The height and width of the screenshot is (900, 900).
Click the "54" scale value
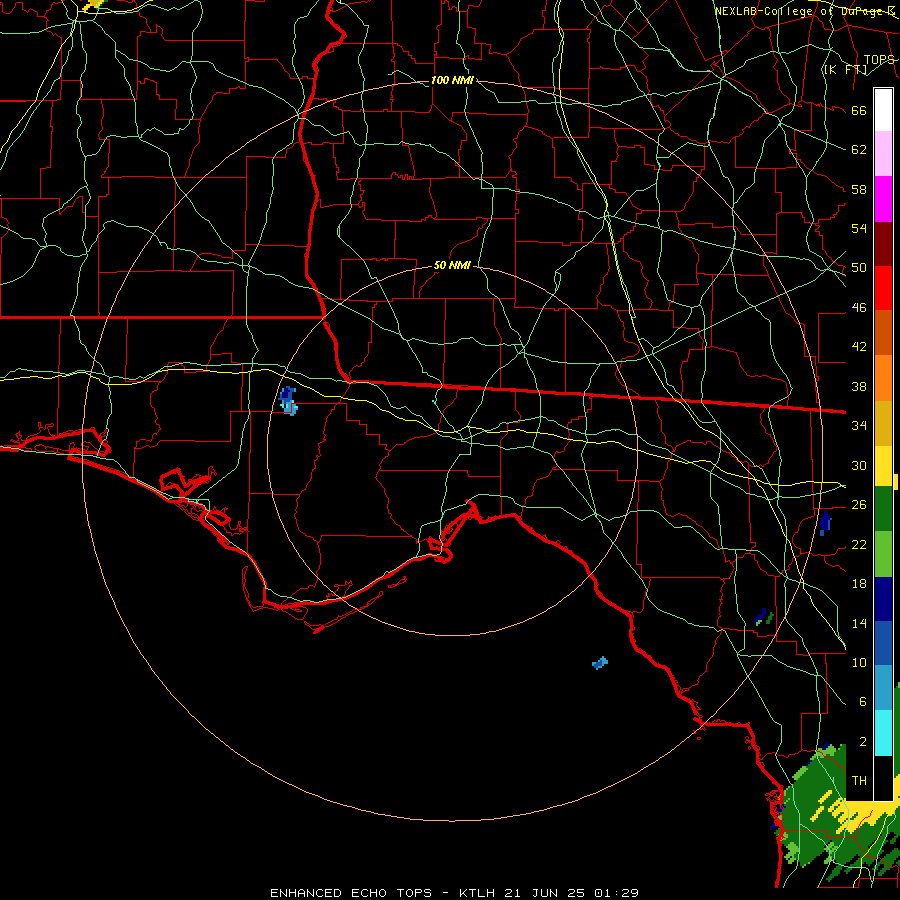pos(859,228)
